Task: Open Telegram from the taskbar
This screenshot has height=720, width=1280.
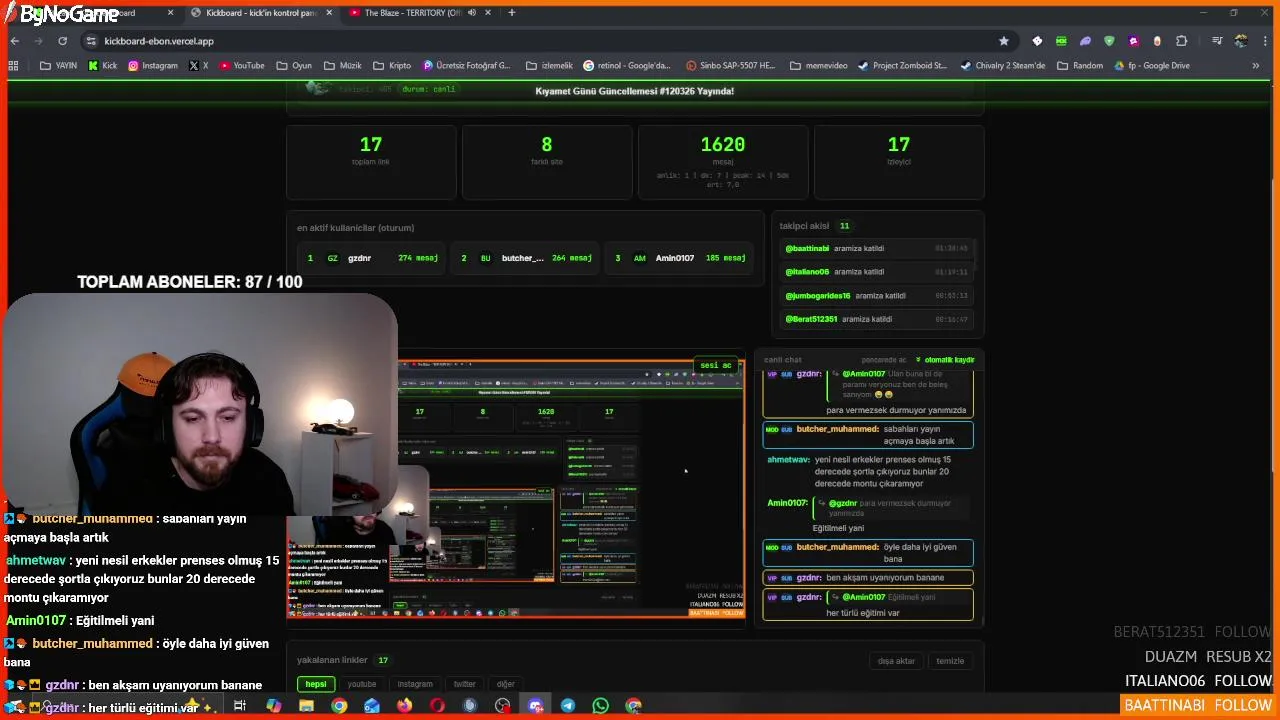Action: pyautogui.click(x=568, y=706)
